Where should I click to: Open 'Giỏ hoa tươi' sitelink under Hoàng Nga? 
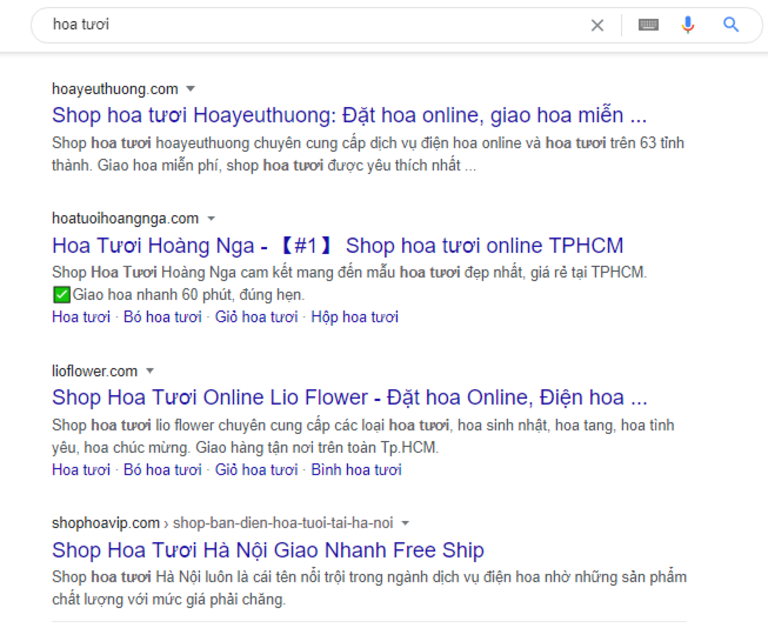[256, 317]
